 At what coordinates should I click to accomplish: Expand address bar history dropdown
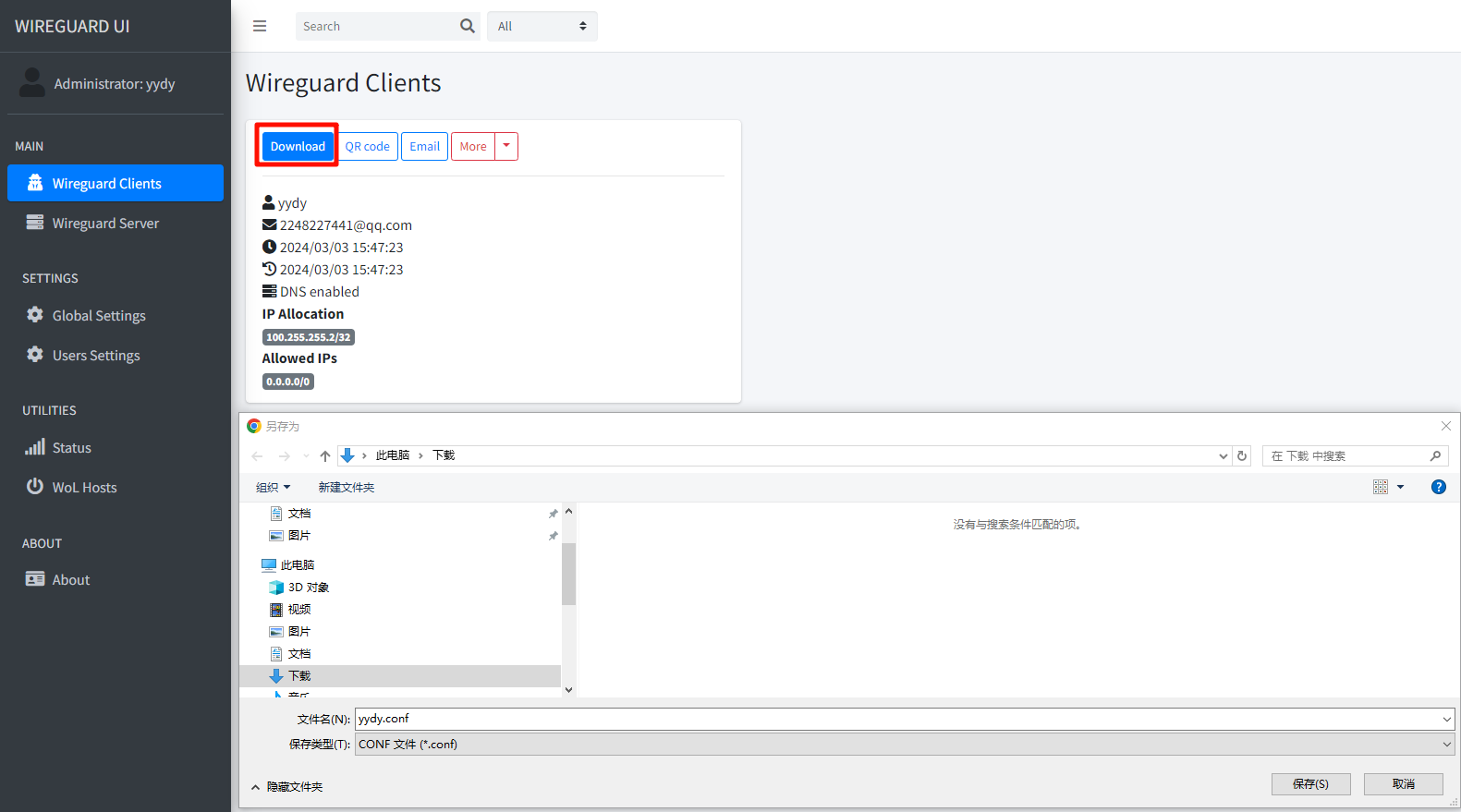point(1224,455)
